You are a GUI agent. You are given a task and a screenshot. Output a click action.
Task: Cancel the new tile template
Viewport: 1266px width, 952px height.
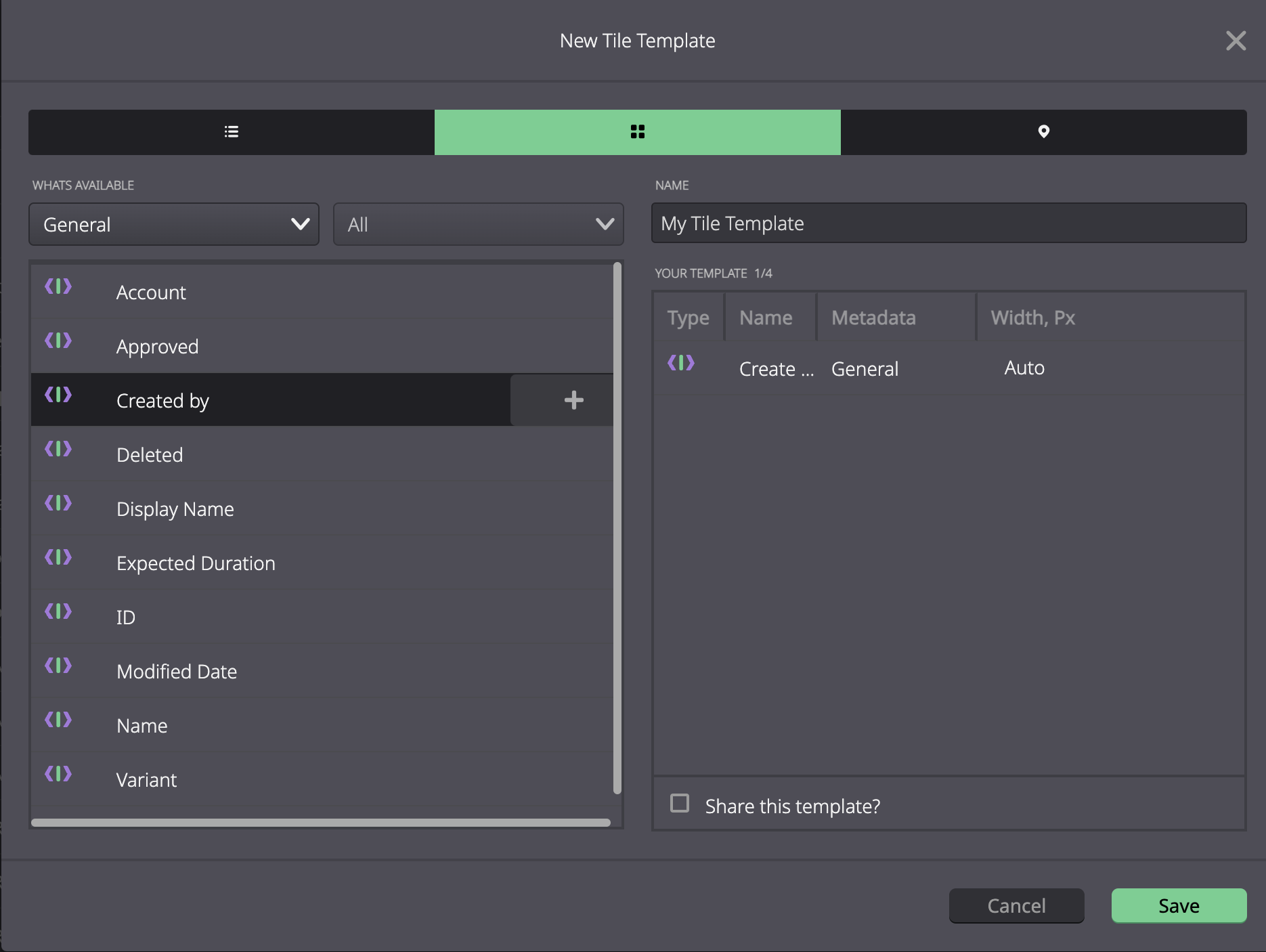(1017, 905)
